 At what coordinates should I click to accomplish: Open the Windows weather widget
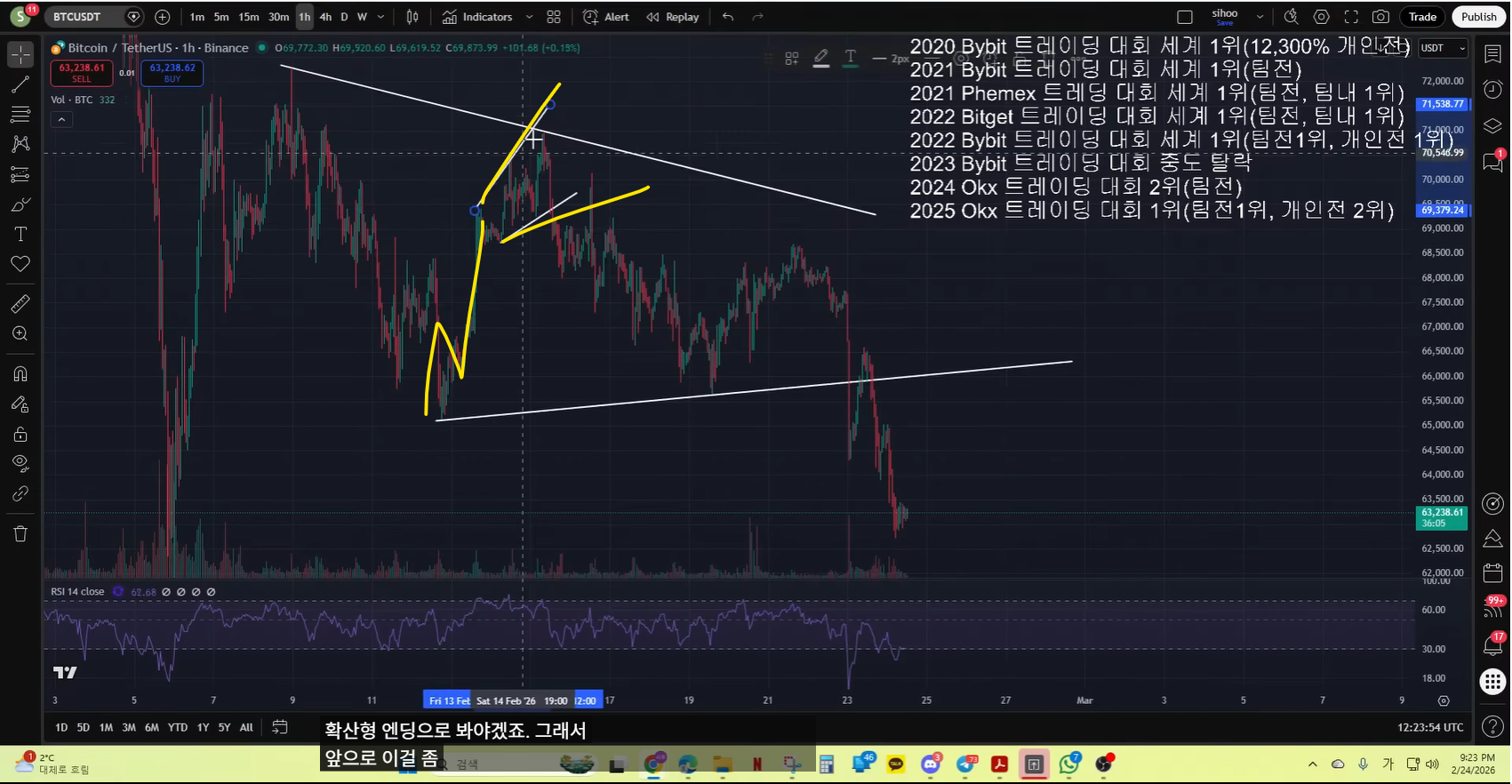coord(52,764)
